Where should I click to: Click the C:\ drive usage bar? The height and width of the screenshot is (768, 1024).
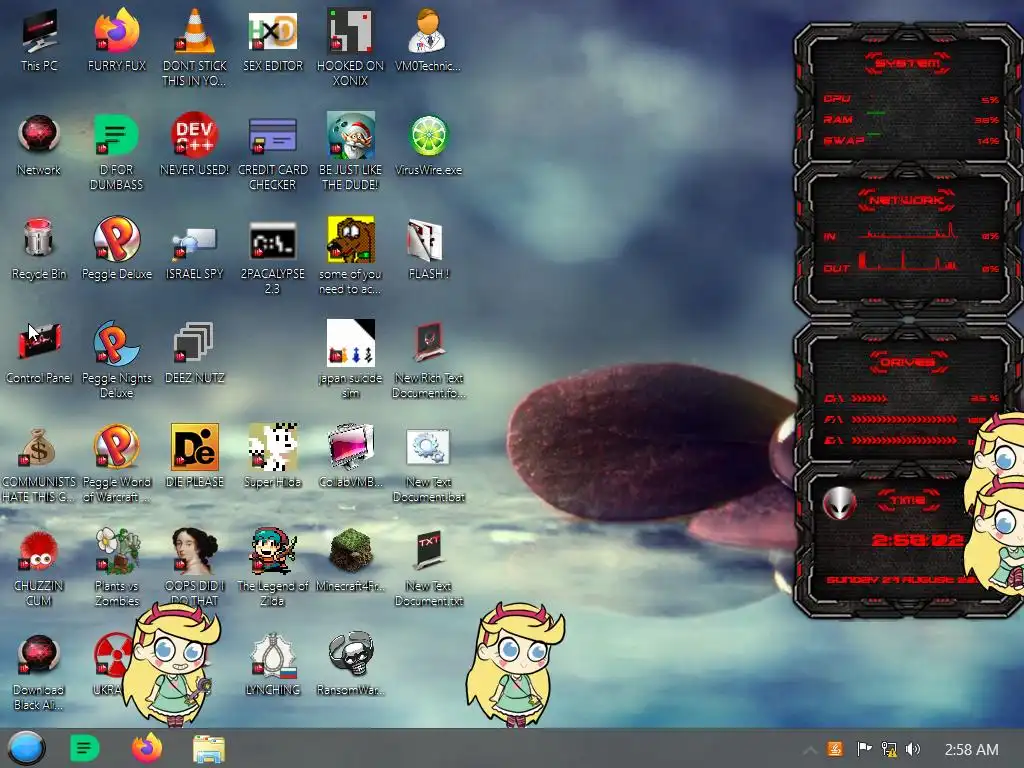(869, 398)
